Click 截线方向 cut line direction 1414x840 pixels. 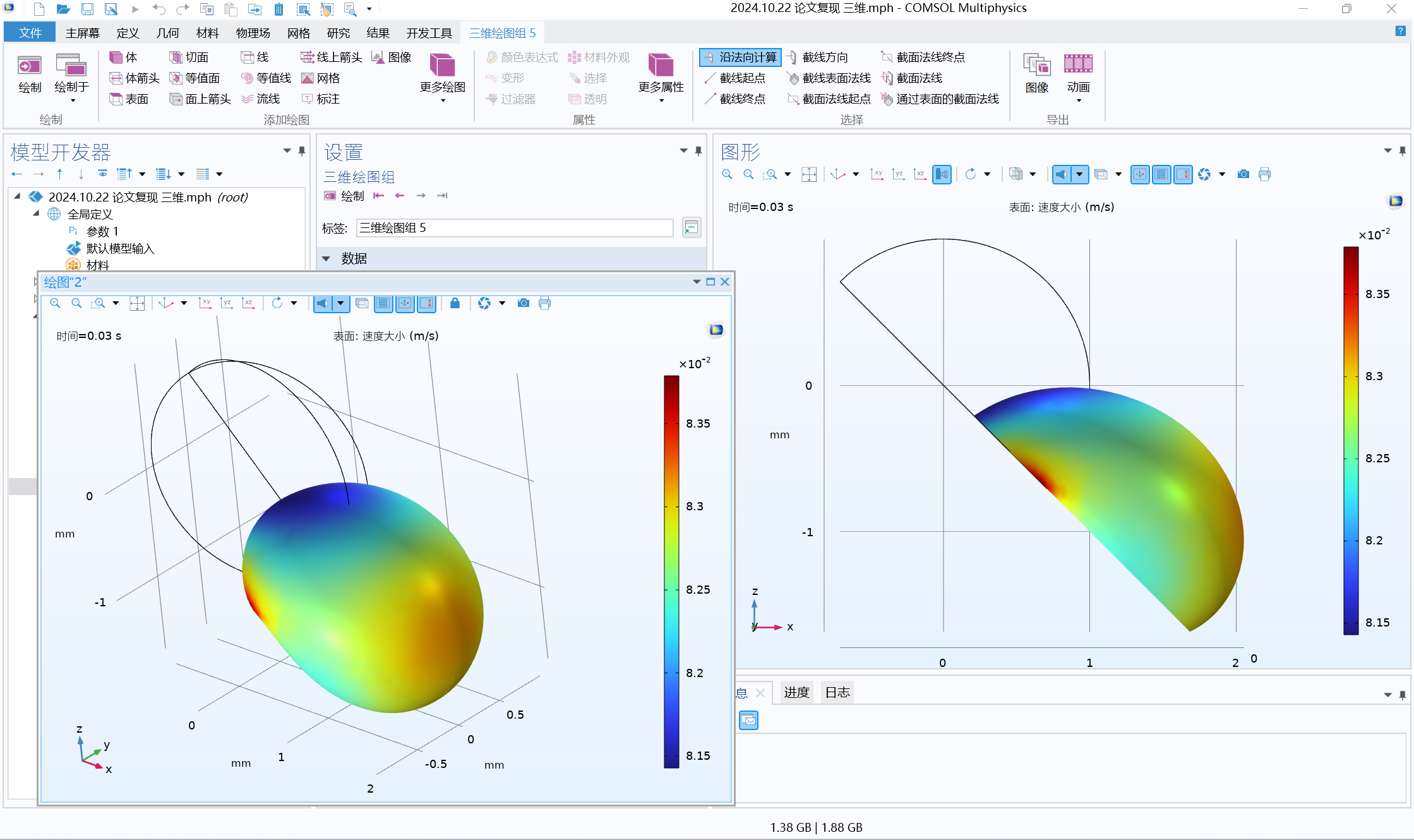pos(818,57)
